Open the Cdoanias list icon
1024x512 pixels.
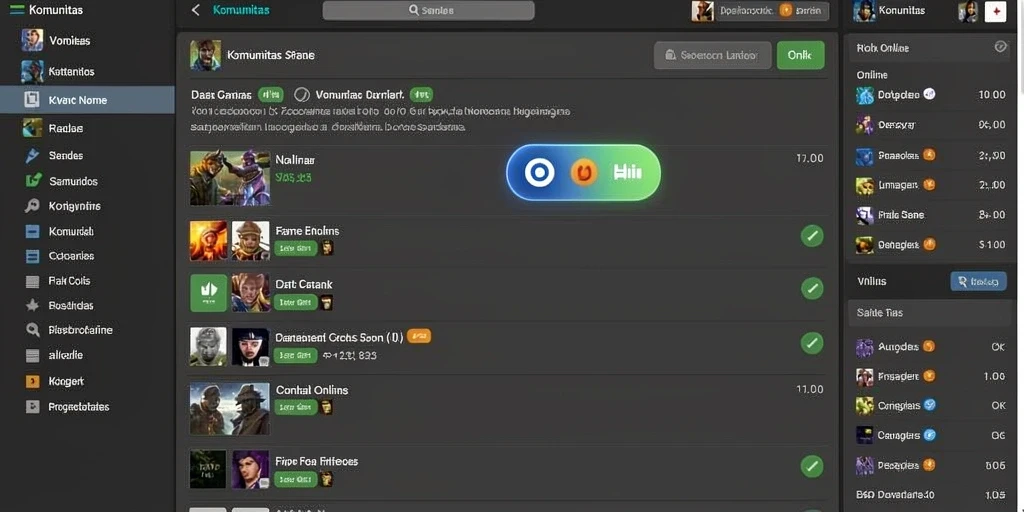(32, 256)
